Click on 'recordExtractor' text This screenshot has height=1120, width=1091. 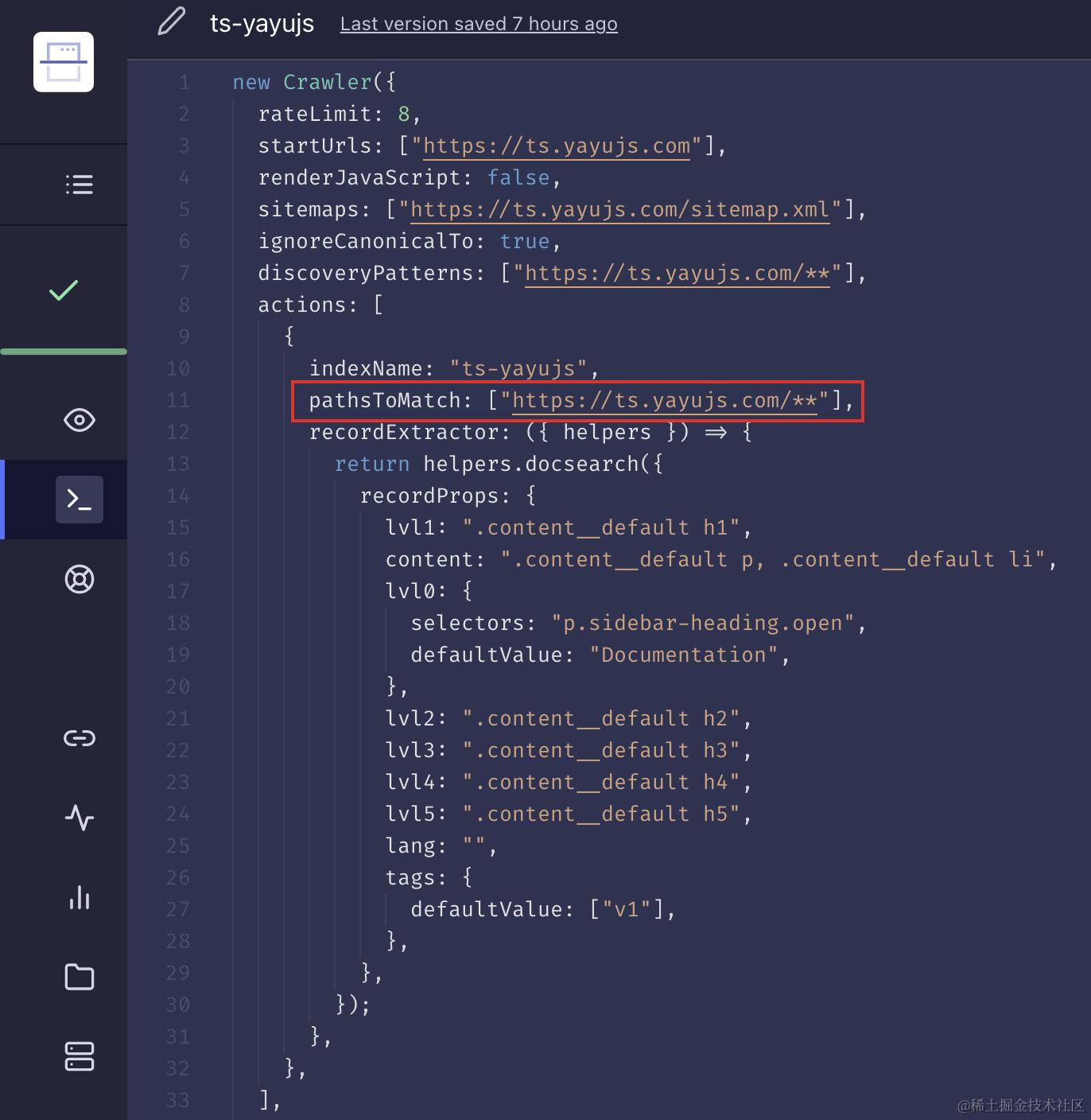404,432
